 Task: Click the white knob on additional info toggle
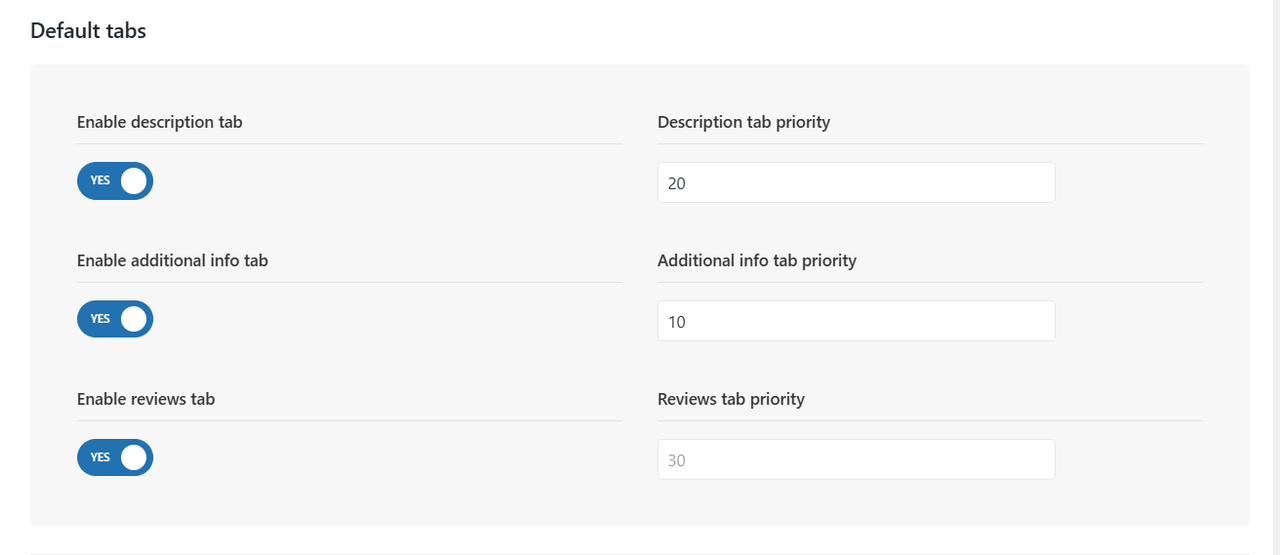pyautogui.click(x=134, y=319)
